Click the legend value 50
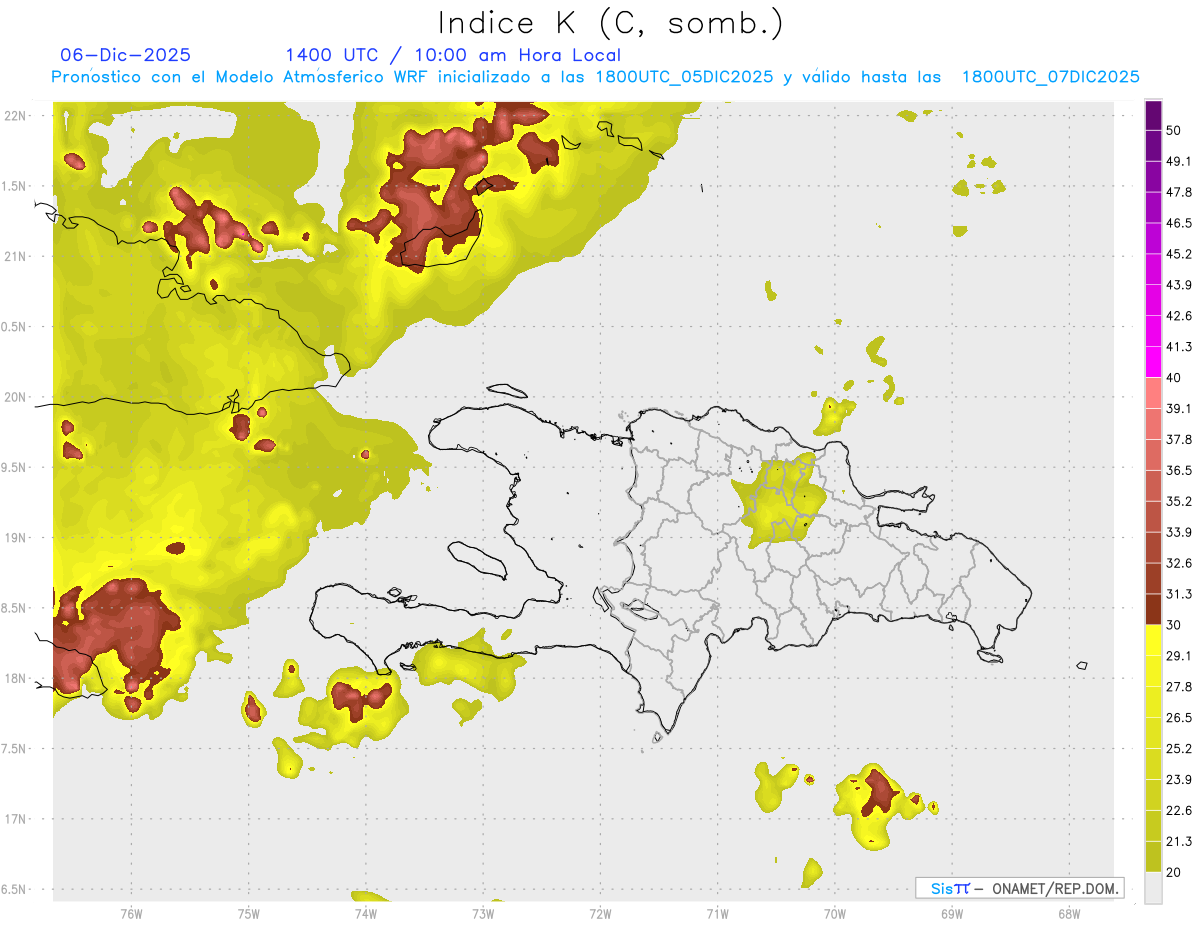 click(1175, 131)
